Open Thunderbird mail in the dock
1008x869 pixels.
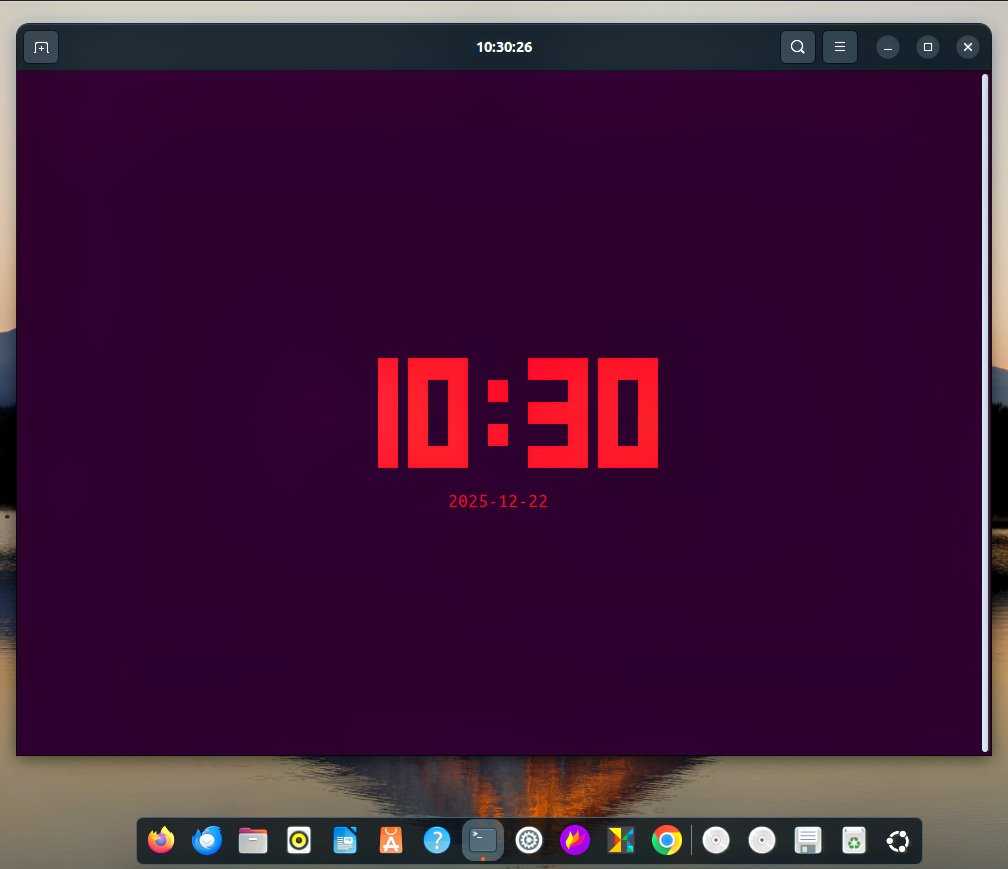[207, 840]
